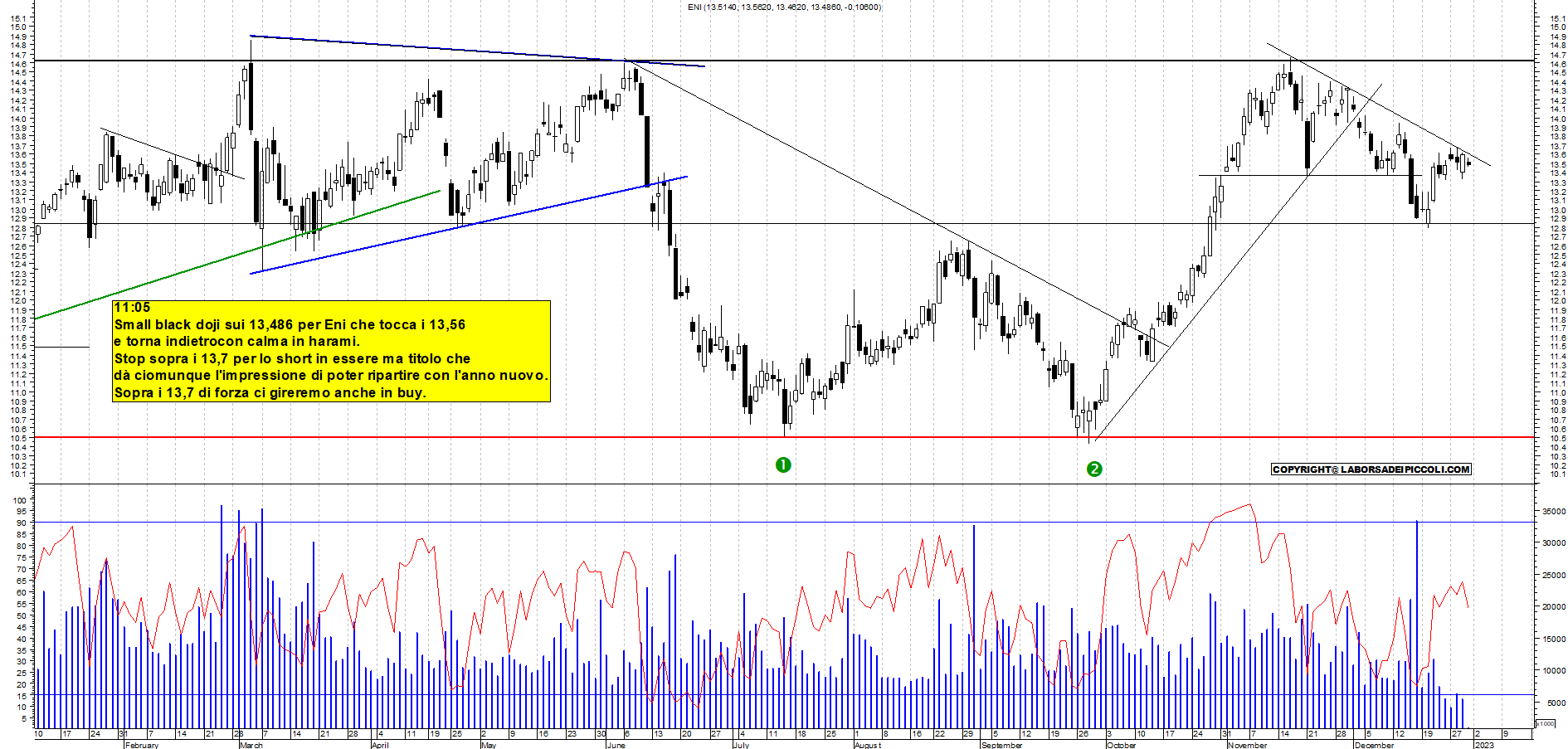Click the 100 value on oscillator scale
The width and height of the screenshot is (1568, 749).
(x=20, y=501)
